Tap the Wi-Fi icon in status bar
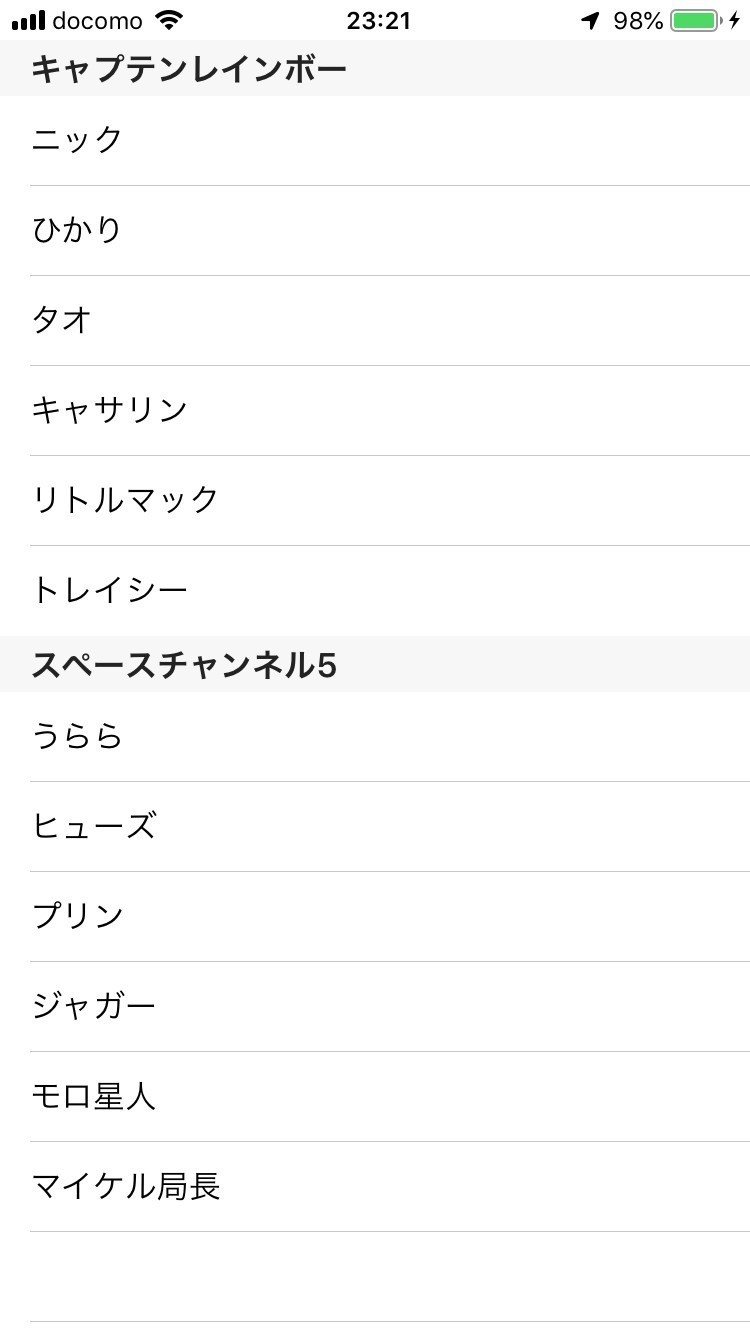 [x=170, y=20]
